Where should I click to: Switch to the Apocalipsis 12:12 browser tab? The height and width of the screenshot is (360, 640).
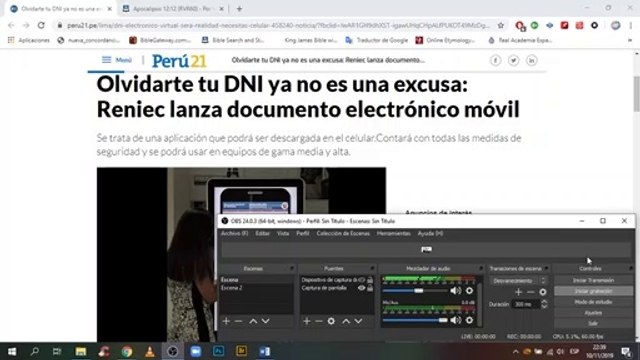coord(171,9)
